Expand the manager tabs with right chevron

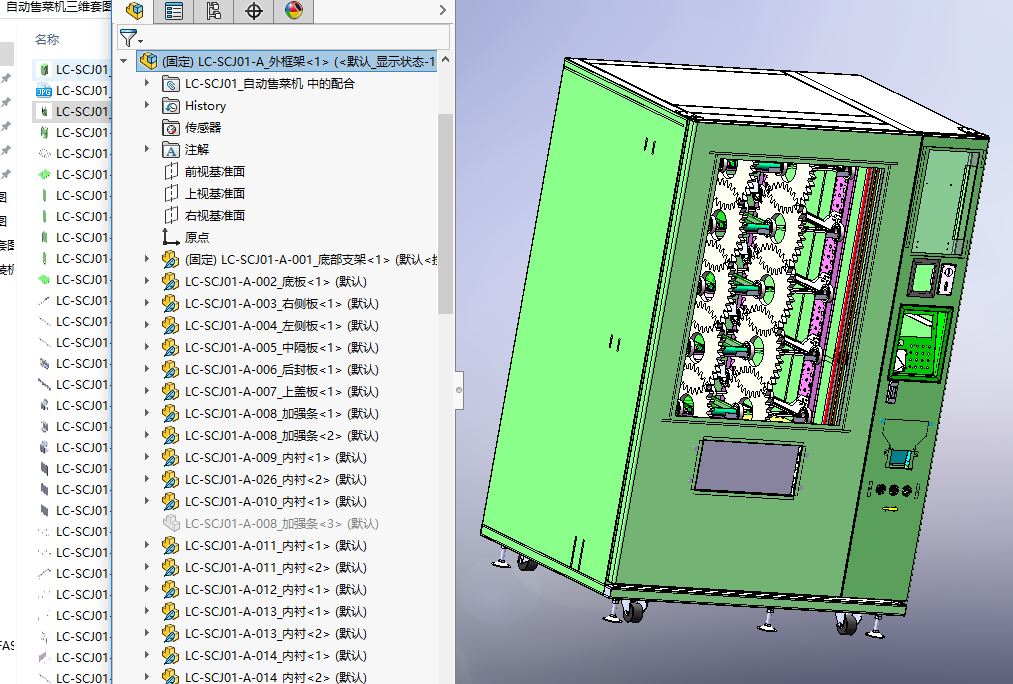(443, 10)
